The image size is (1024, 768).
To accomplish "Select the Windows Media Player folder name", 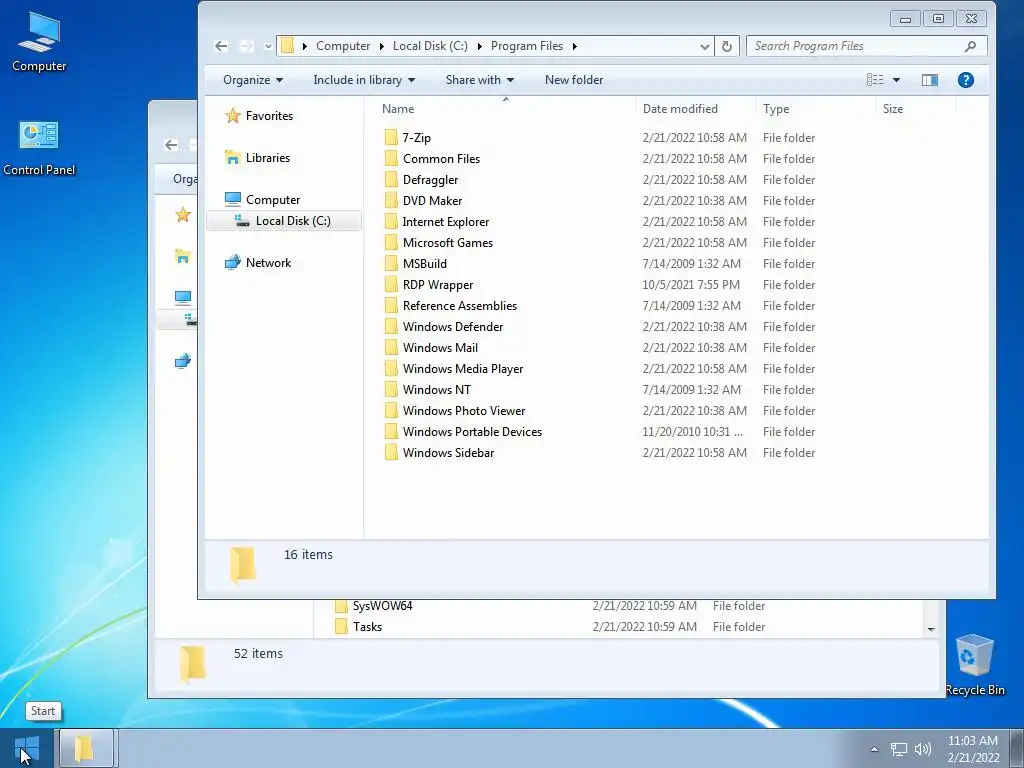I will pos(463,368).
